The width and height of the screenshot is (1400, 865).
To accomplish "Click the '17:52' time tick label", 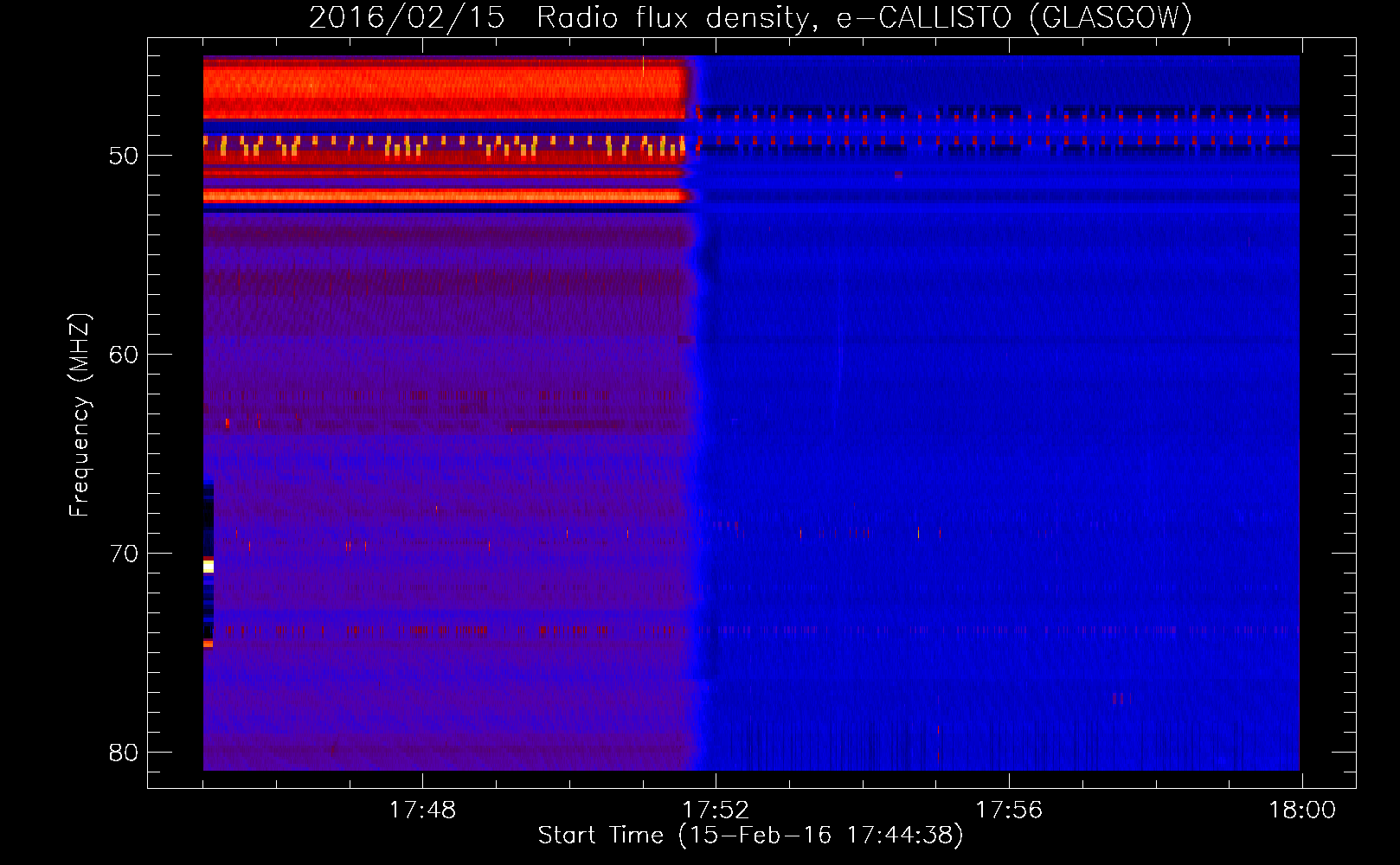I will (716, 811).
